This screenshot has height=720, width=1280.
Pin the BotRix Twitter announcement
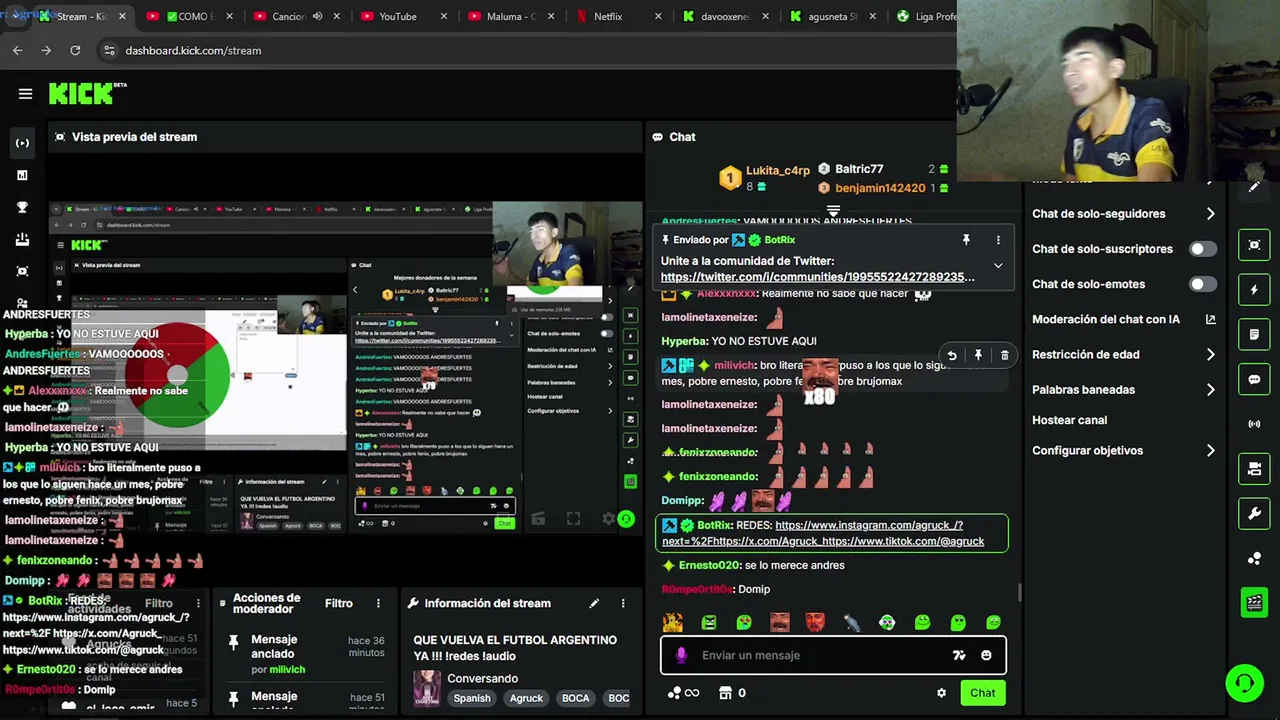(966, 240)
